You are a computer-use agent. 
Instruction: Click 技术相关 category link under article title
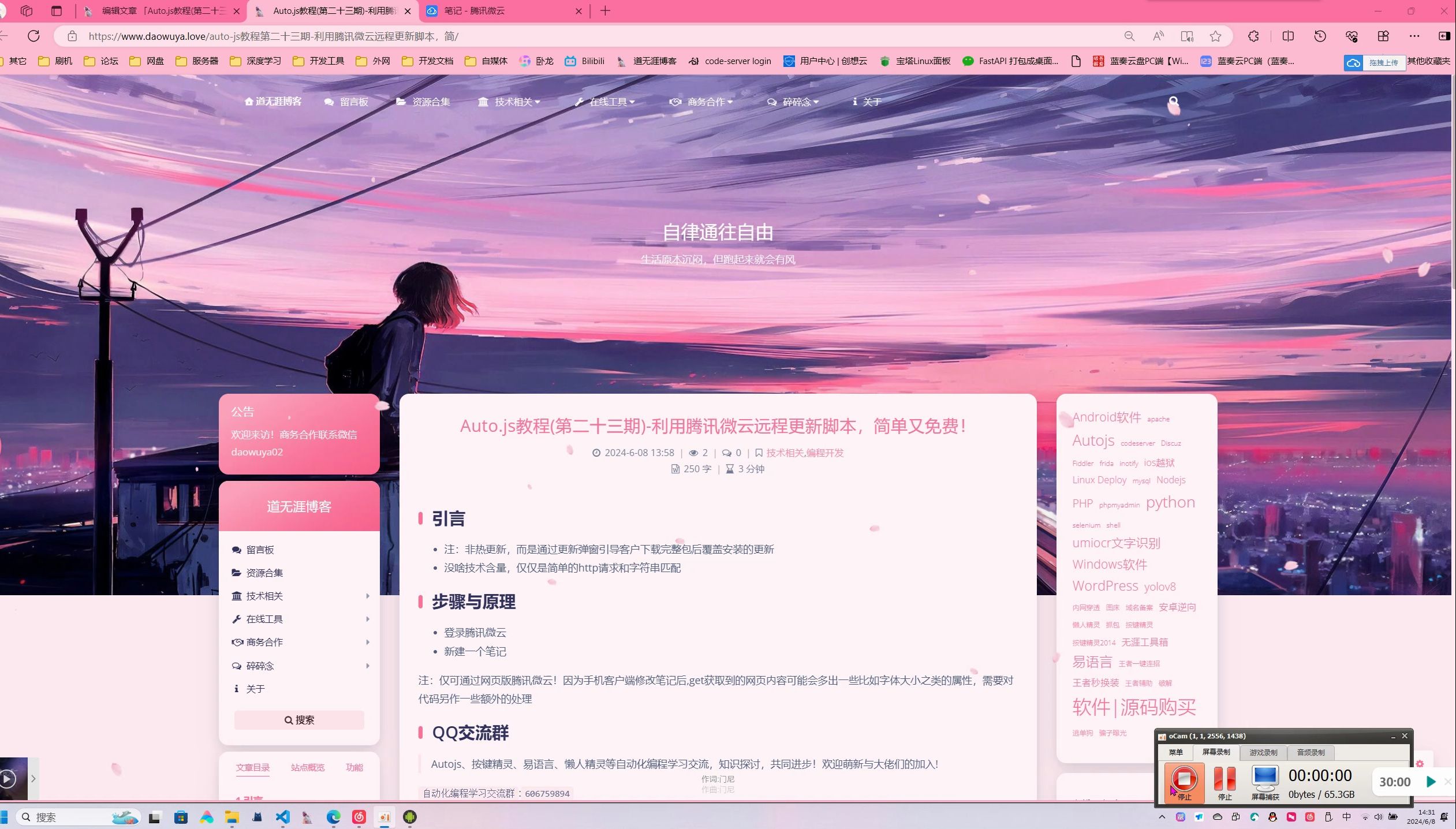tap(785, 453)
